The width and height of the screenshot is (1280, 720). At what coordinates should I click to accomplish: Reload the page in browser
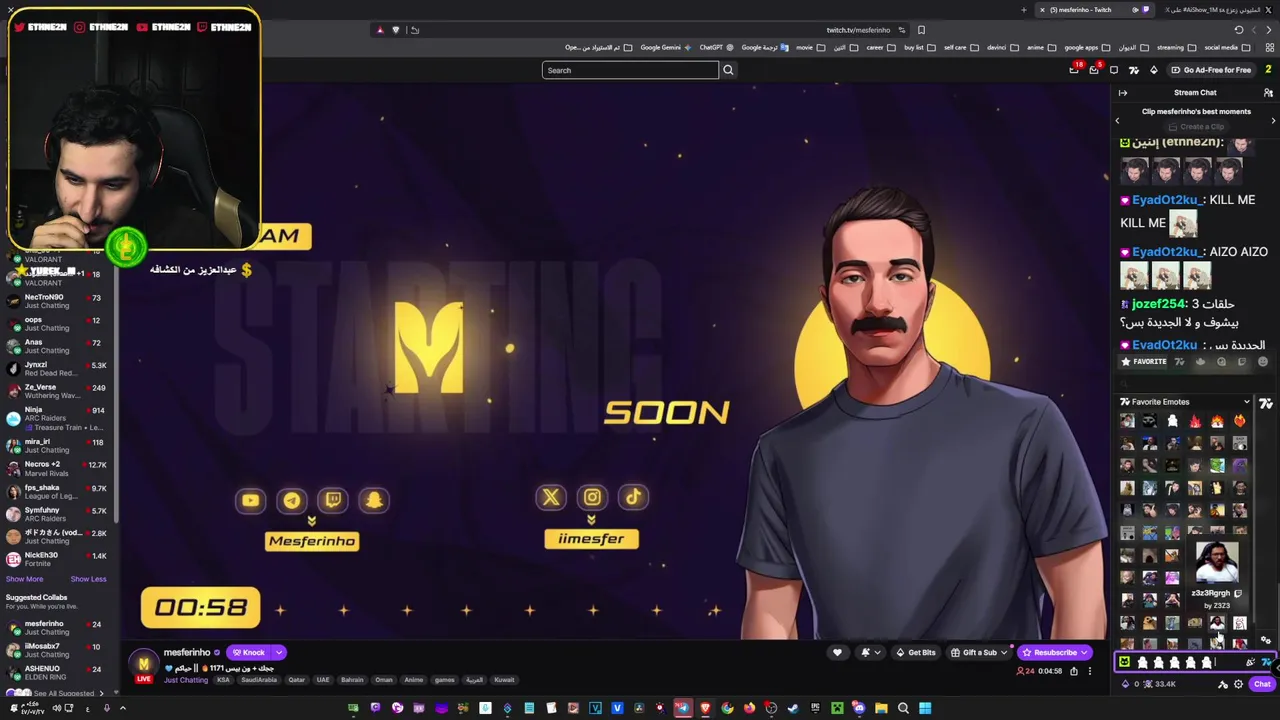click(x=1238, y=30)
